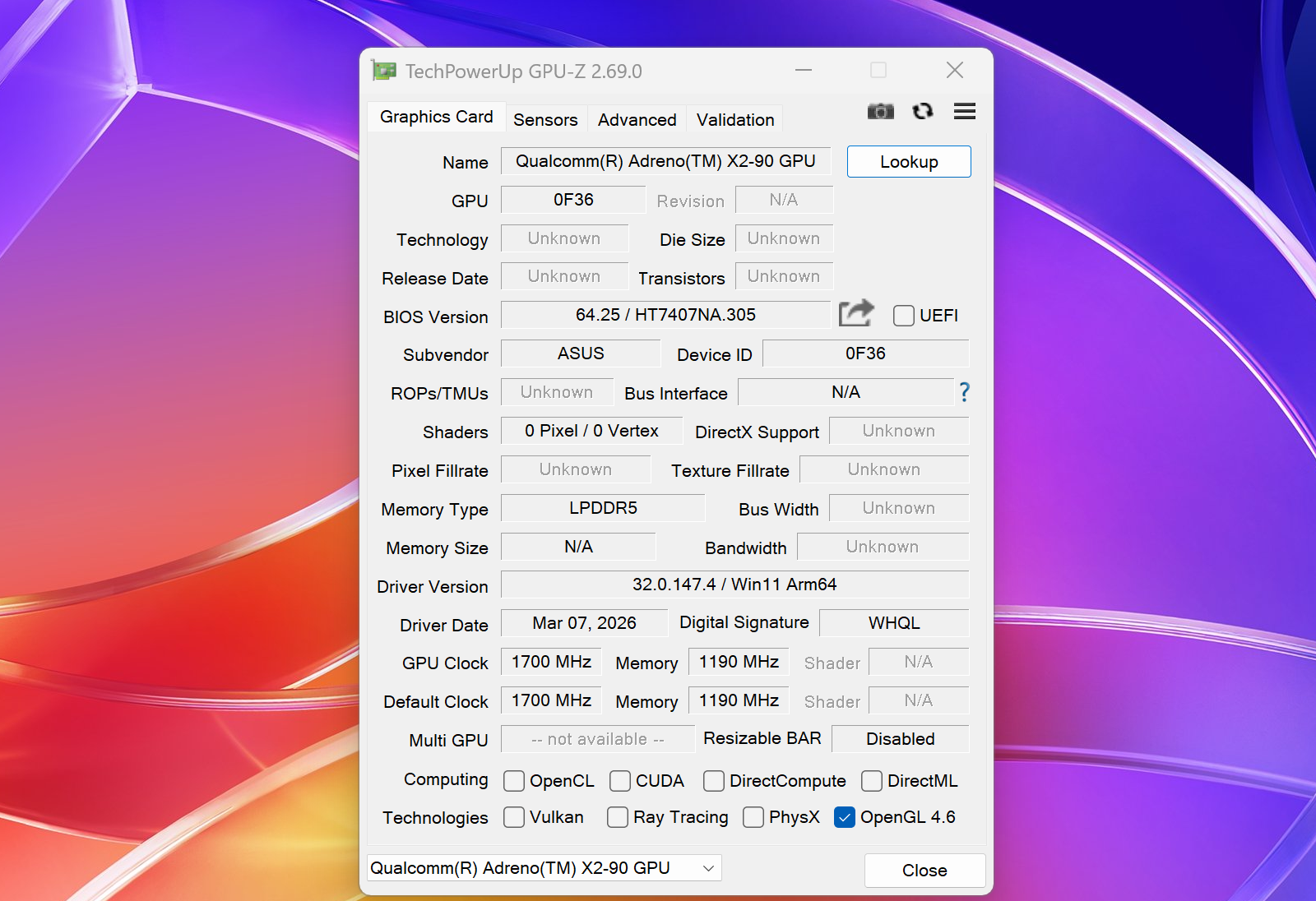The width and height of the screenshot is (1316, 901).
Task: Click the GPU Clock row Shader N/A value
Action: [919, 662]
